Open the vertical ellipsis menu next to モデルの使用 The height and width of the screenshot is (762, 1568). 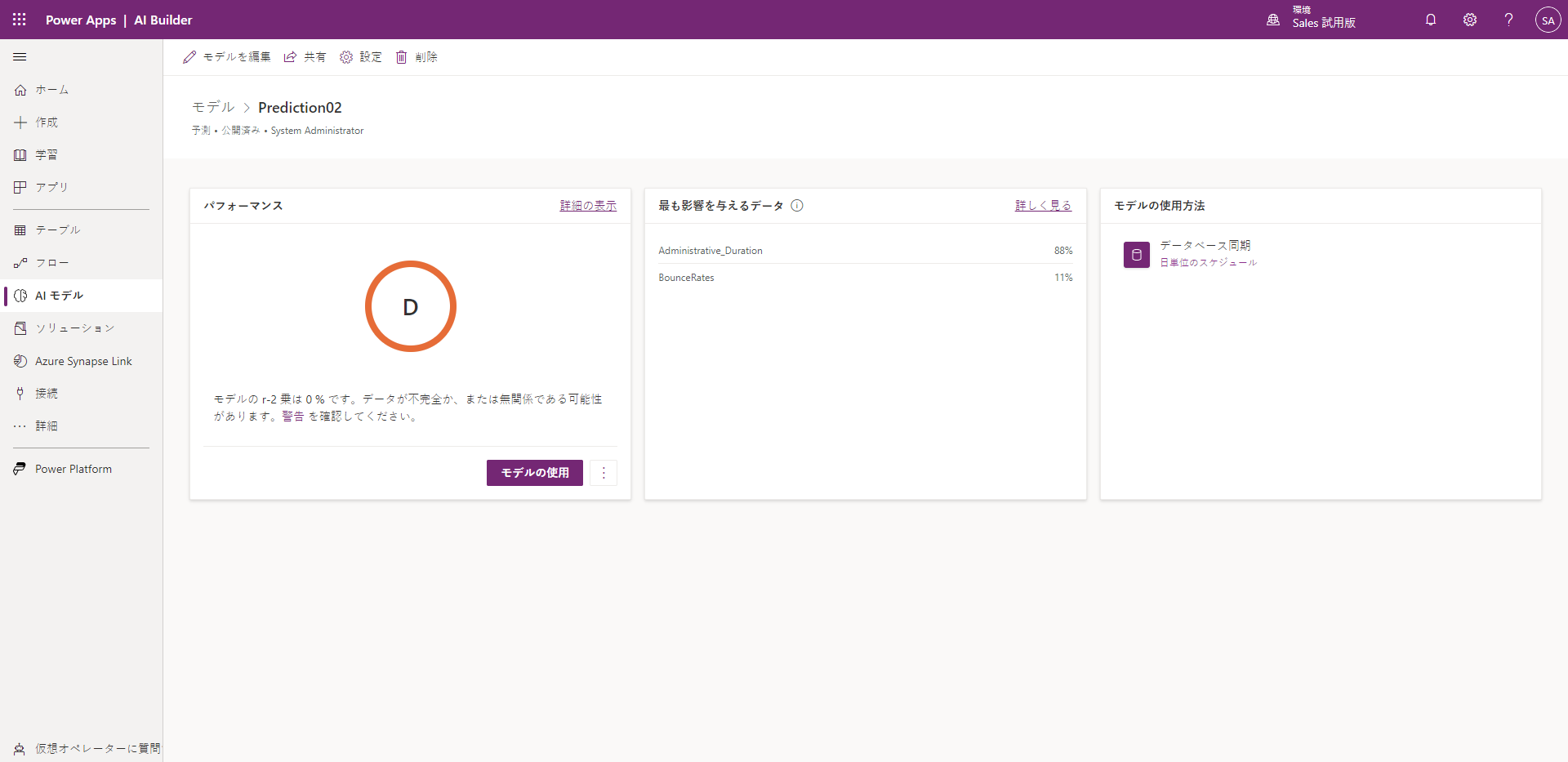coord(604,473)
